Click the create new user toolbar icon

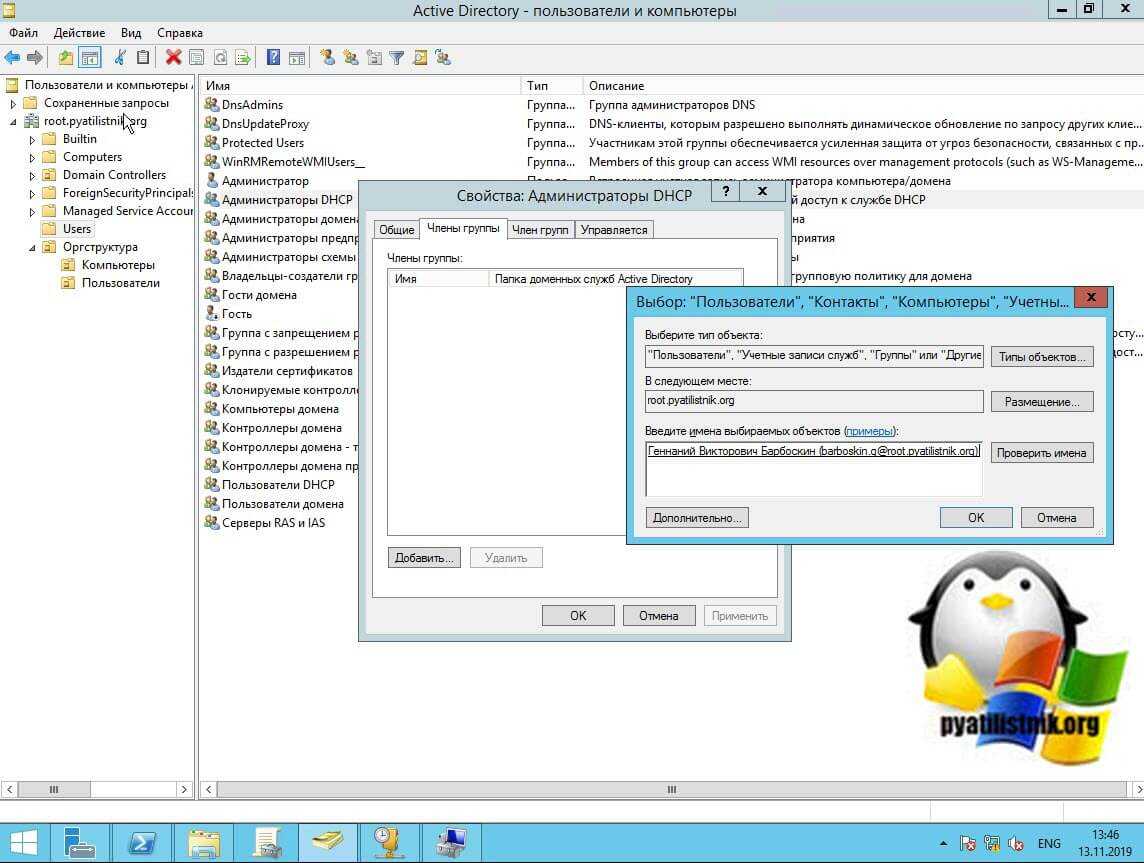327,58
